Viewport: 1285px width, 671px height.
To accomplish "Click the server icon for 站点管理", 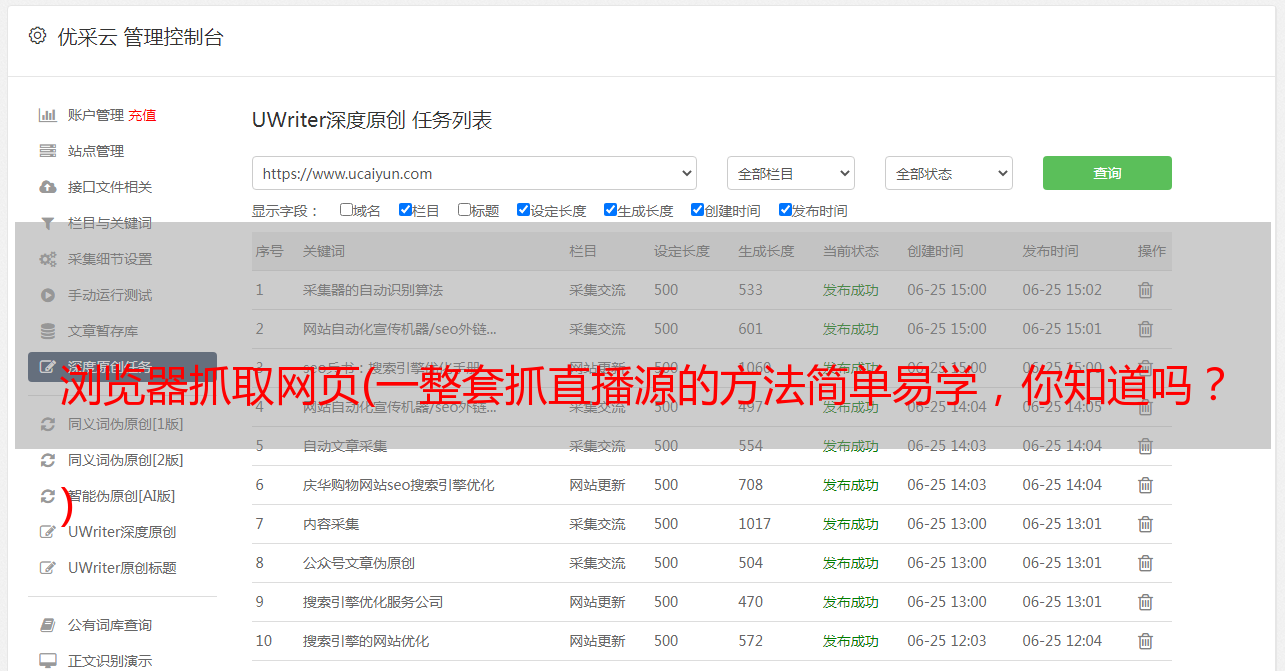I will (47, 151).
